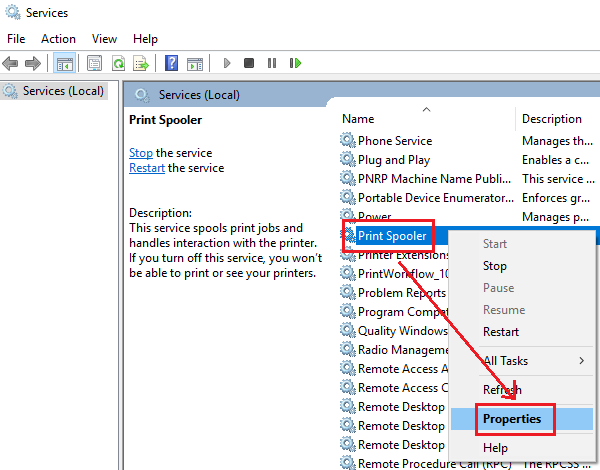Sort by the Description column header

(x=551, y=119)
